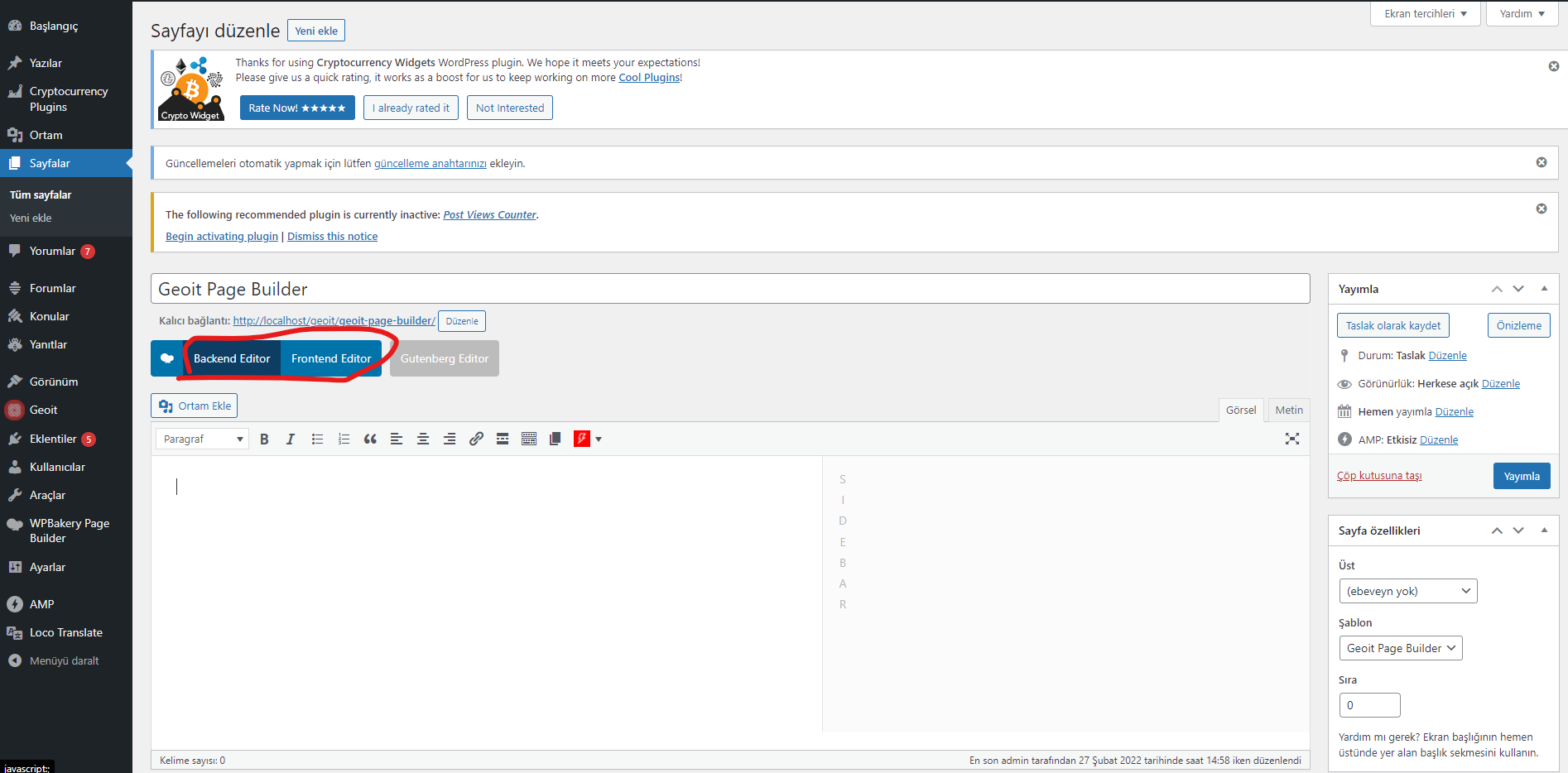Dismiss the Post Views Counter notice
Image resolution: width=1568 pixels, height=773 pixels.
(x=1541, y=209)
